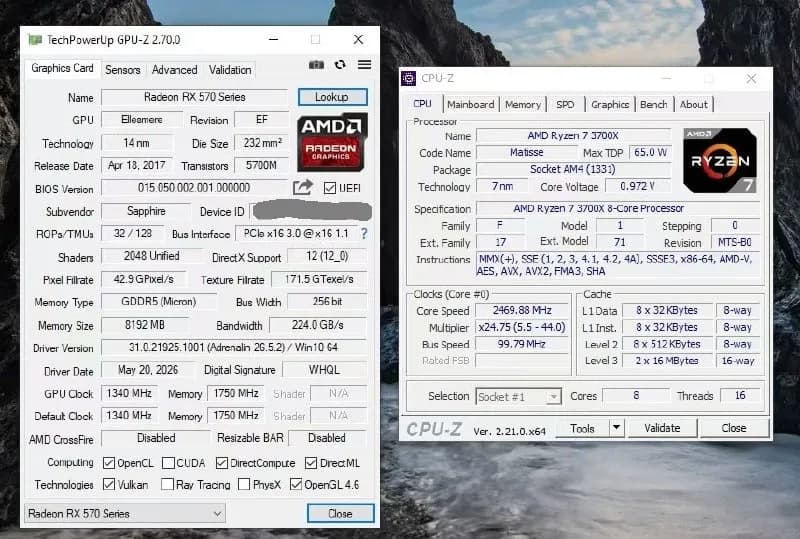Open the Radeon RX 570 Series GPU dropdown
The height and width of the screenshot is (539, 800).
125,513
